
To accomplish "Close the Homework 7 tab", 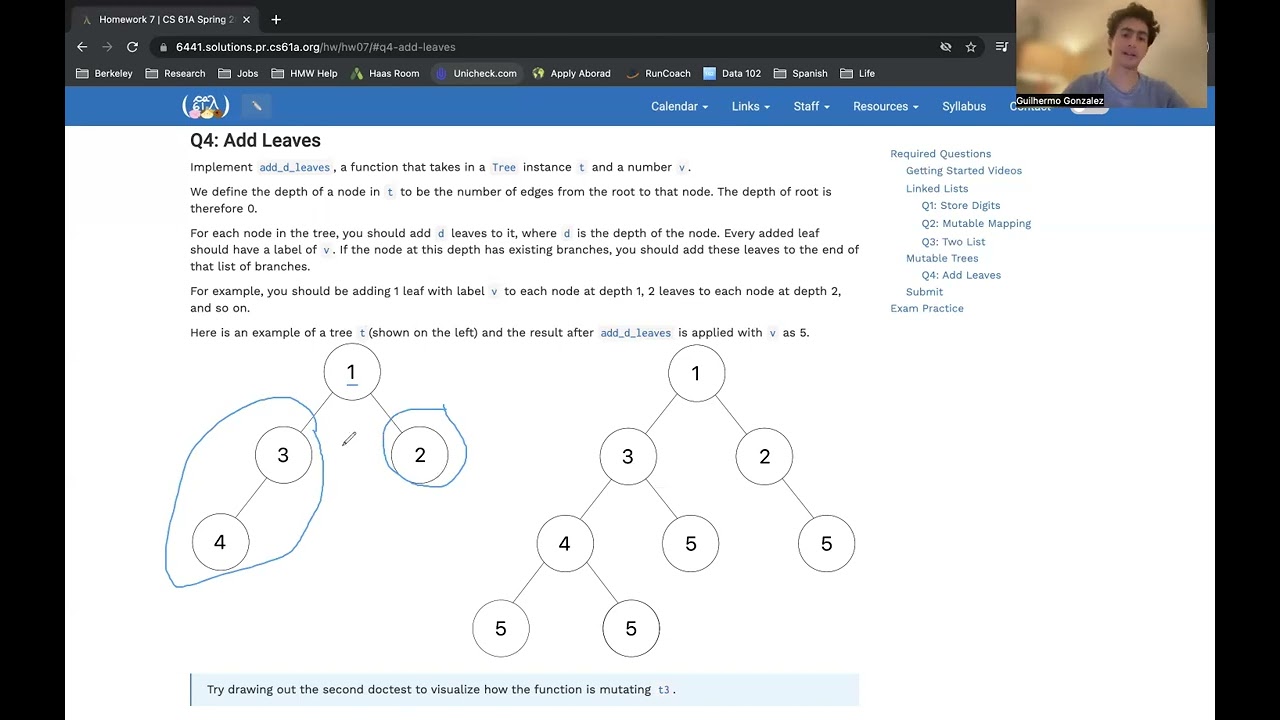I will tap(246, 19).
